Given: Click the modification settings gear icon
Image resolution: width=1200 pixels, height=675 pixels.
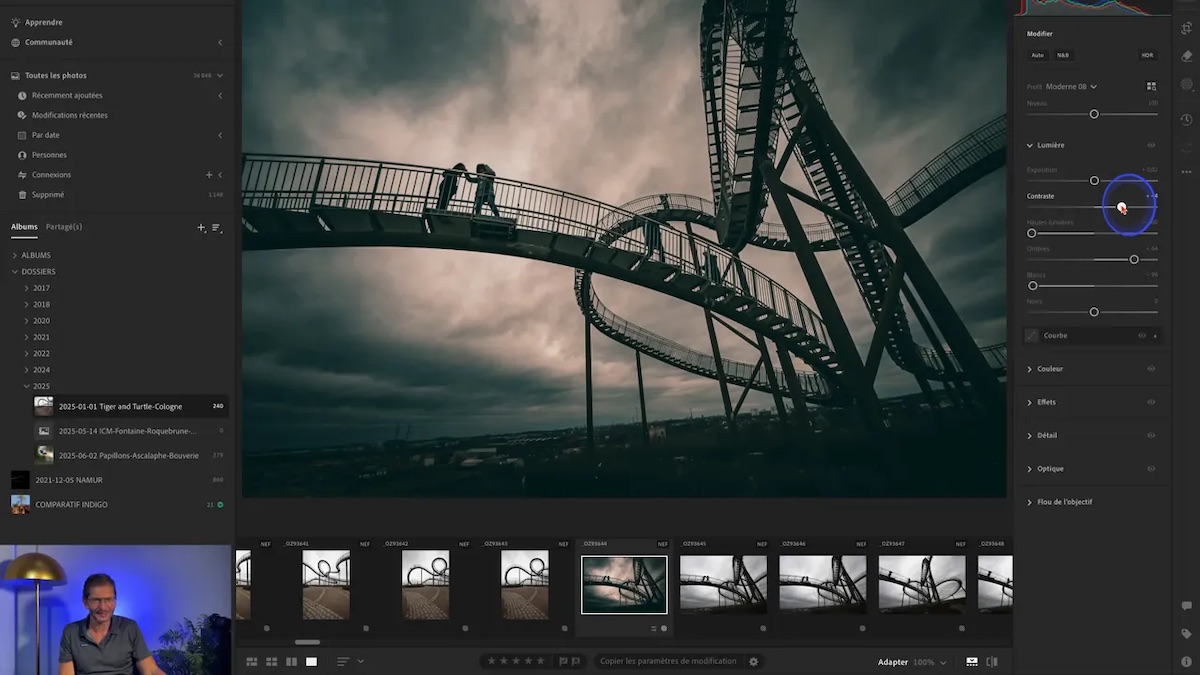Looking at the screenshot, I should coord(753,661).
